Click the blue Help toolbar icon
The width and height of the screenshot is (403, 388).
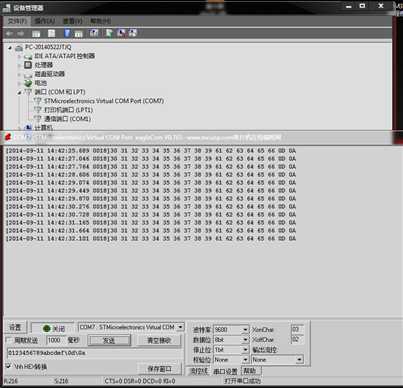pos(67,33)
